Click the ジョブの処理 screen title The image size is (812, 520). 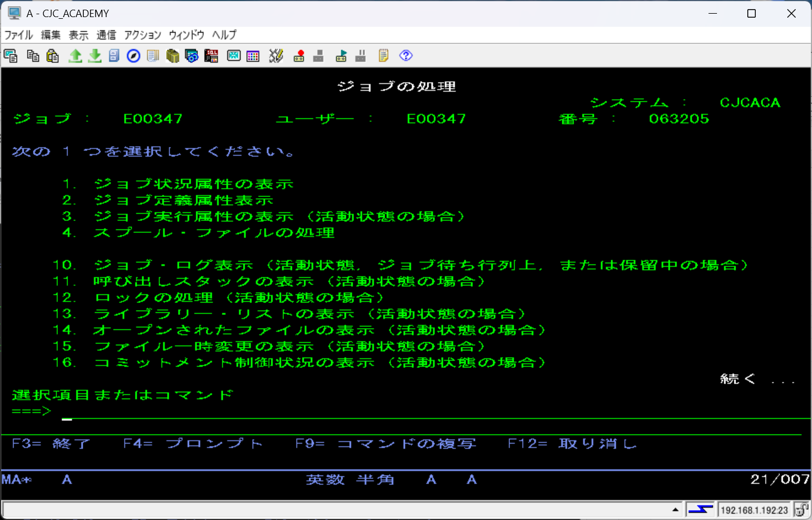396,86
